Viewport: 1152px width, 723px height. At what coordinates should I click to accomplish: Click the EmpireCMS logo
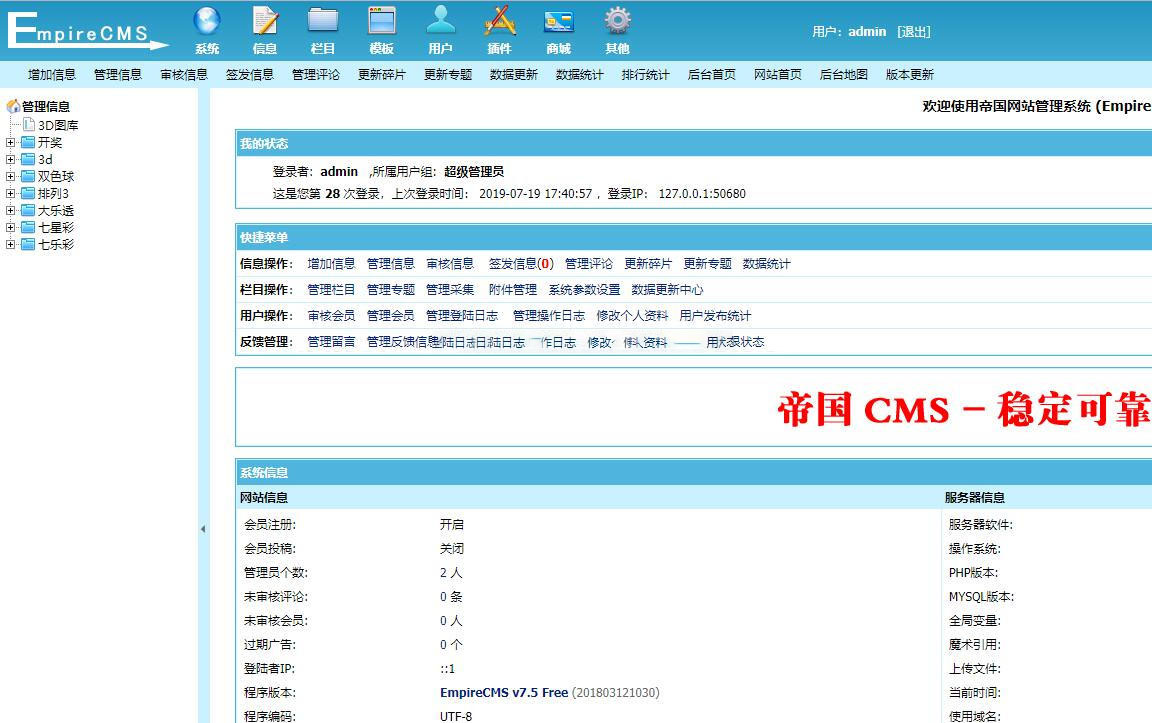pos(87,31)
